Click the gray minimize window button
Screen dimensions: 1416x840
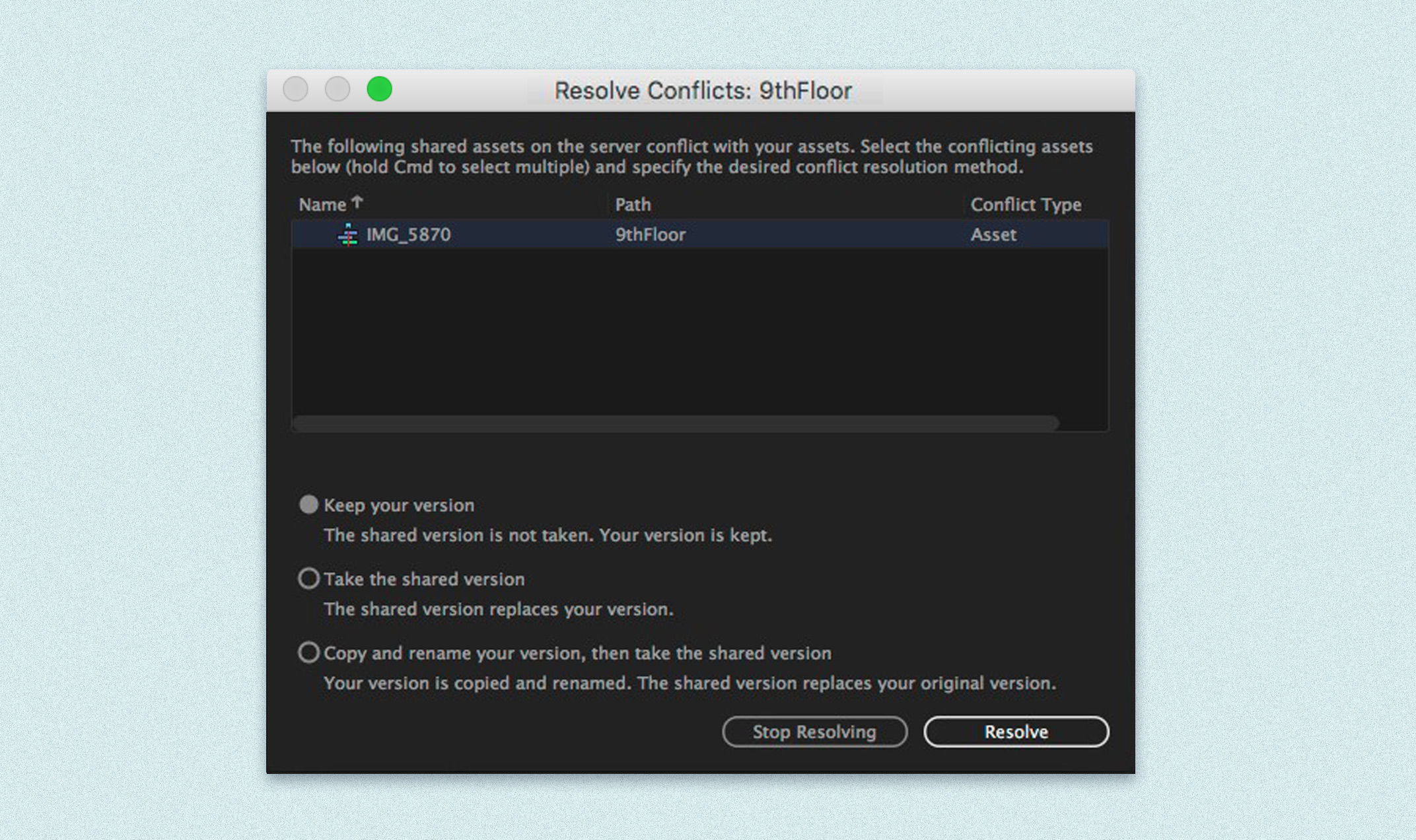tap(337, 89)
